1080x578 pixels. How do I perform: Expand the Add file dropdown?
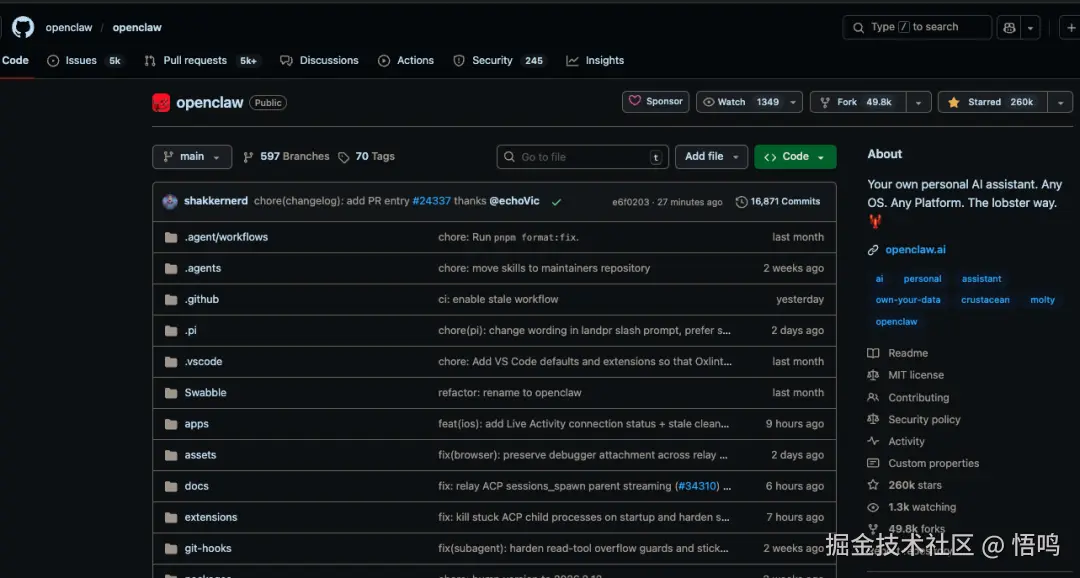tap(711, 157)
